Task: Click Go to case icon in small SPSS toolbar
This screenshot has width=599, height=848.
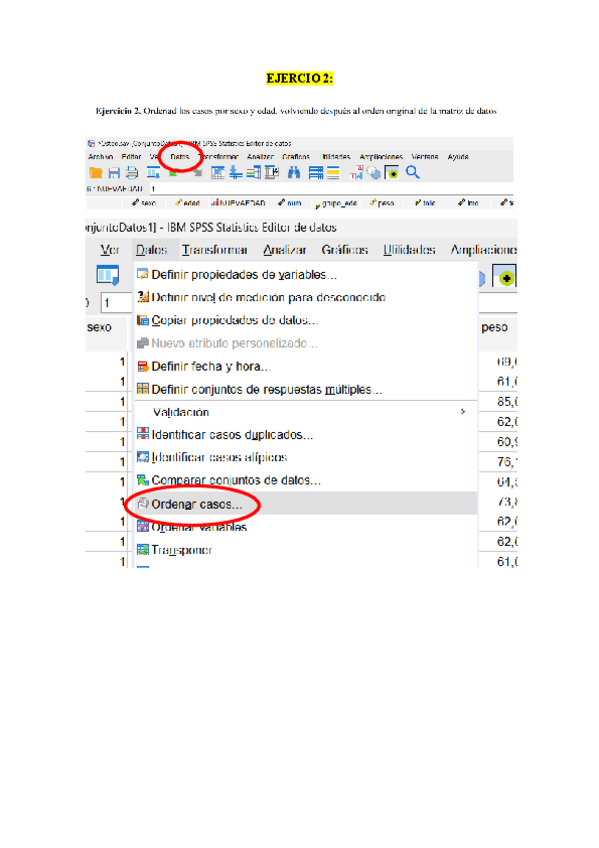Action: [x=218, y=173]
